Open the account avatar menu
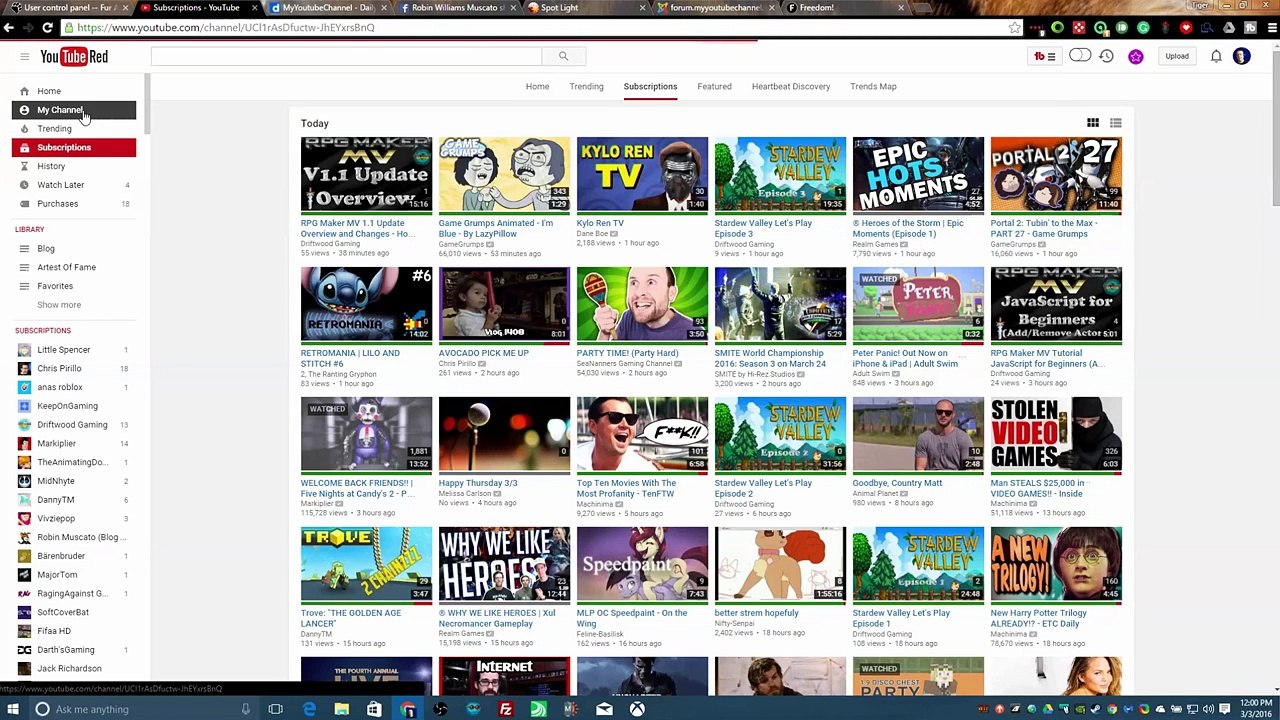The image size is (1280, 720). [x=1242, y=57]
